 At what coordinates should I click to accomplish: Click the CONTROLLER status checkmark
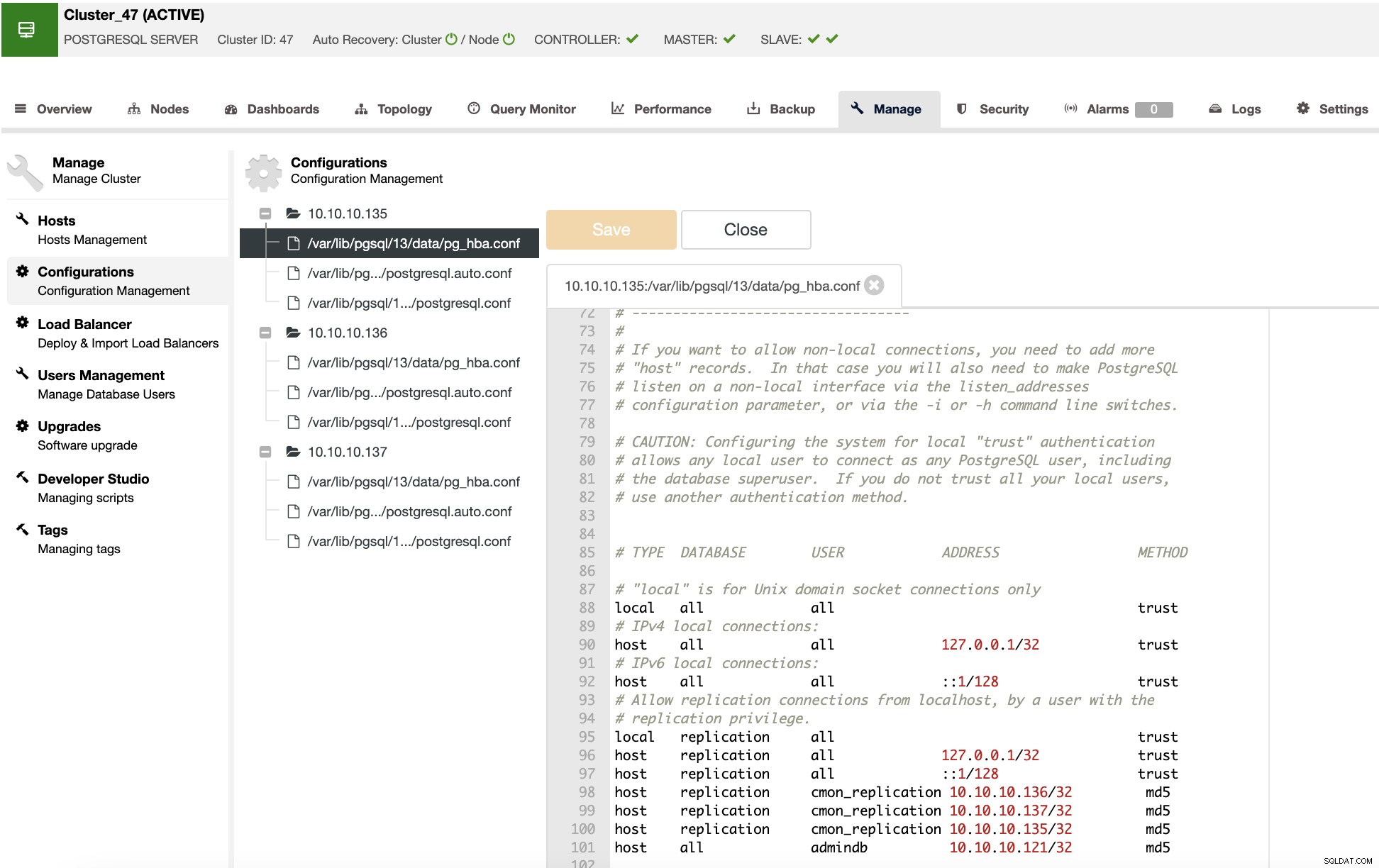tap(632, 39)
